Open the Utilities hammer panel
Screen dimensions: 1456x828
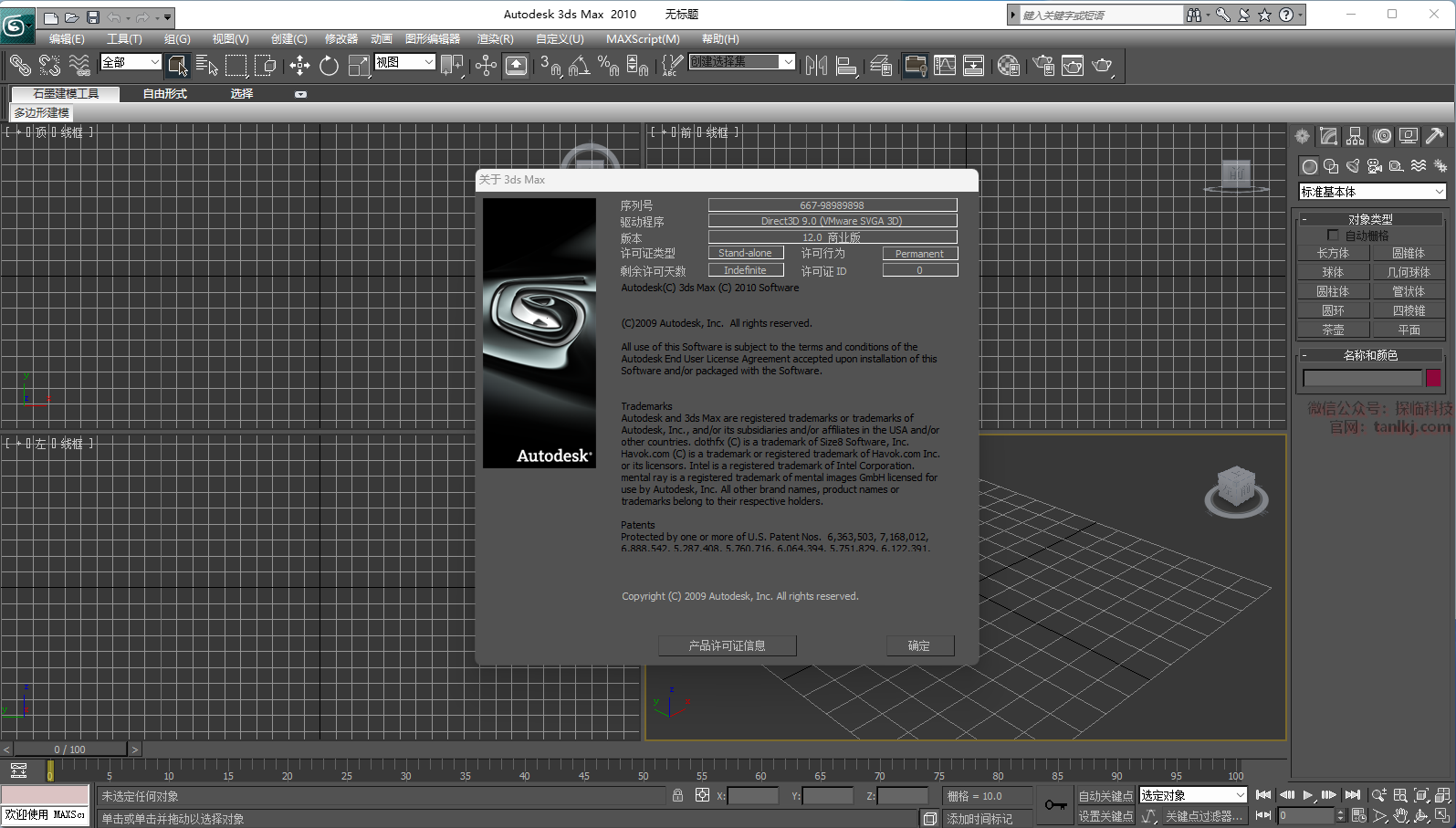click(x=1435, y=136)
